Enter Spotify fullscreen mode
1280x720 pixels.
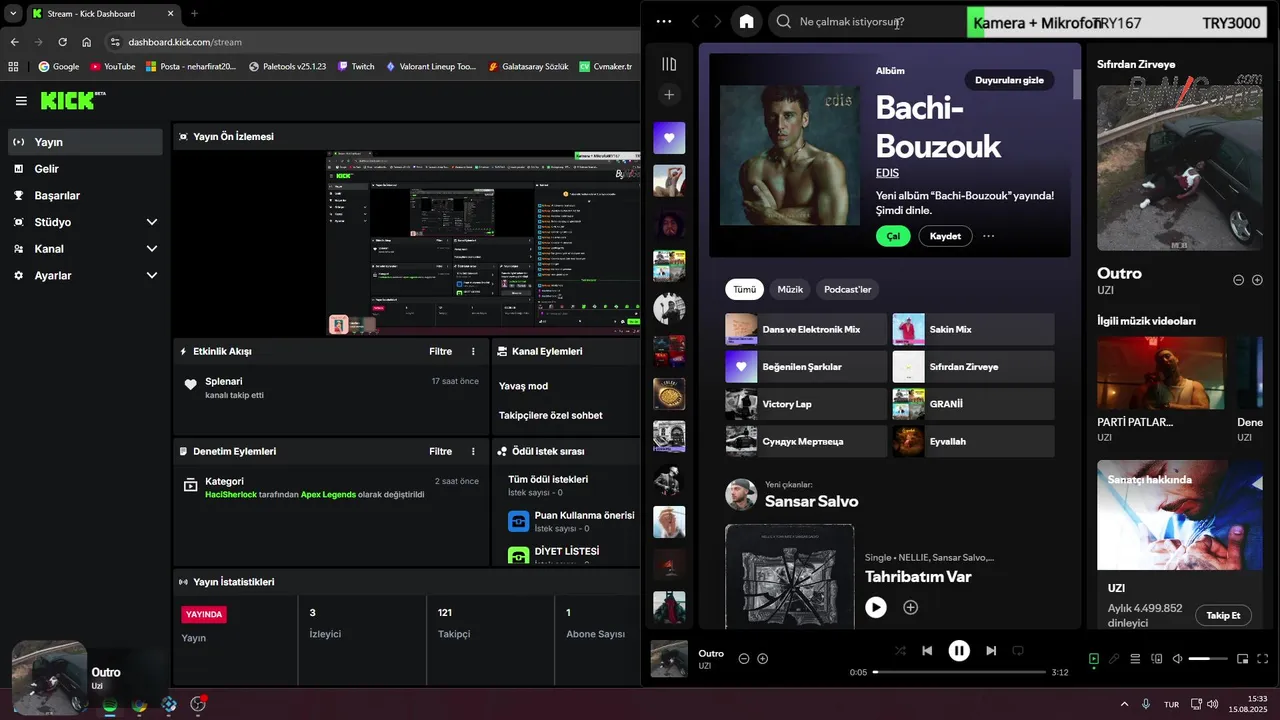click(1262, 659)
